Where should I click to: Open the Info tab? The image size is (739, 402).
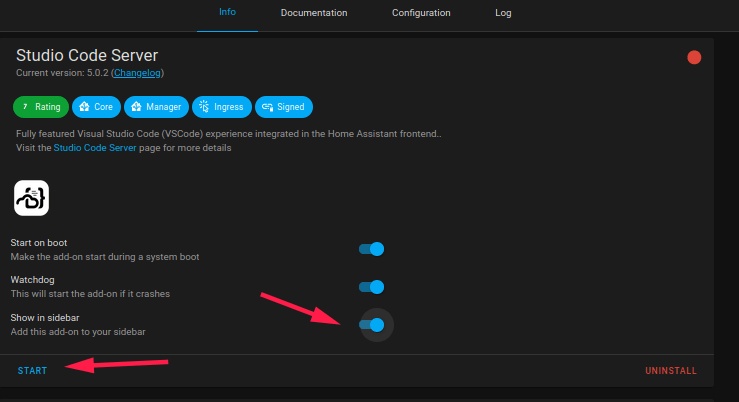coord(227,12)
